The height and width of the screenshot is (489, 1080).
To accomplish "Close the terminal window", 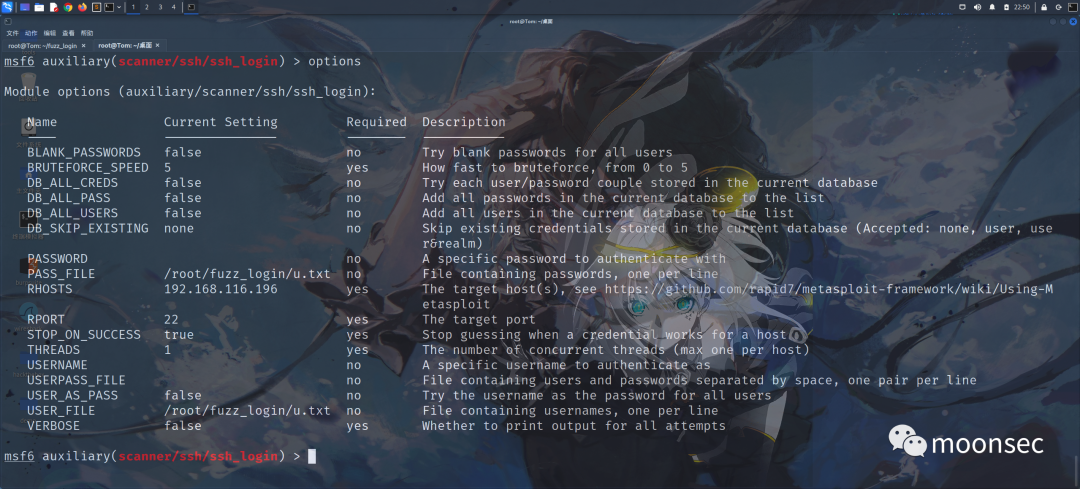I will tap(1073, 21).
